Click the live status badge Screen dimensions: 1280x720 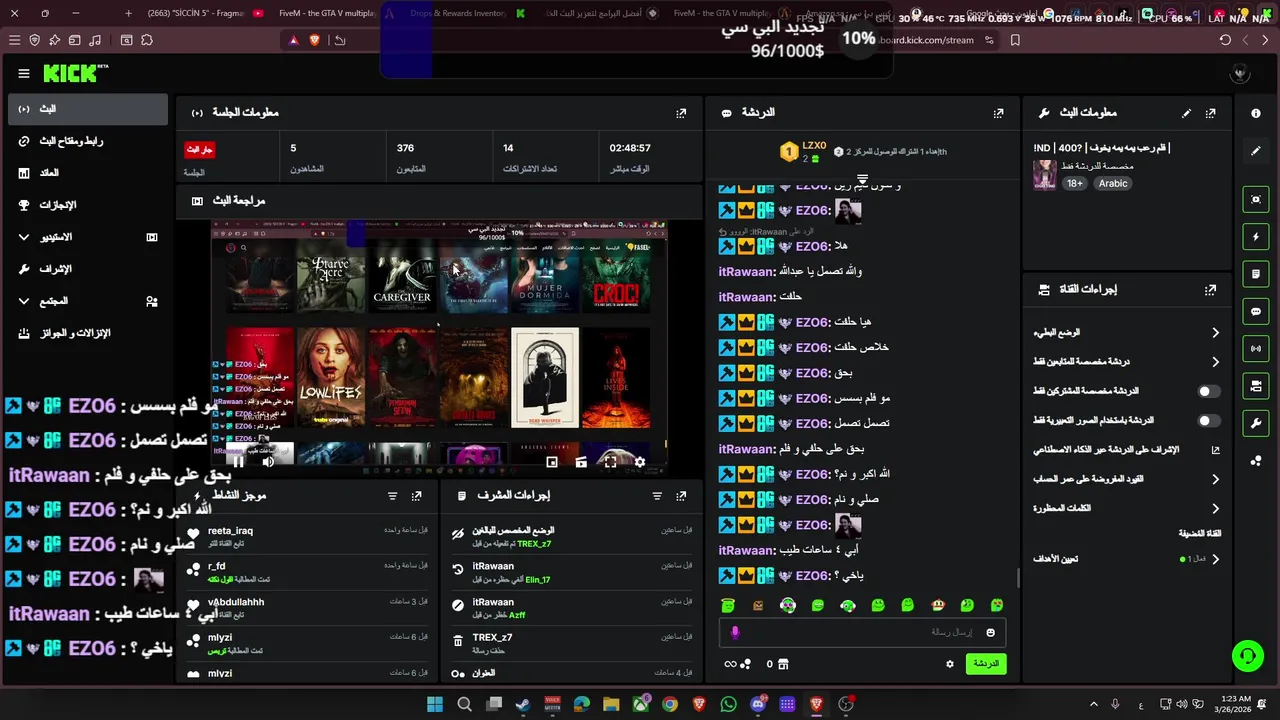199,149
